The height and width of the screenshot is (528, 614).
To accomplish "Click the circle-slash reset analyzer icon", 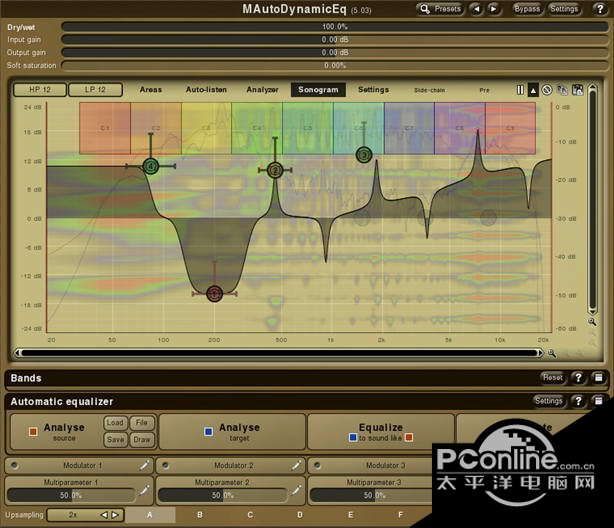I will 547,90.
